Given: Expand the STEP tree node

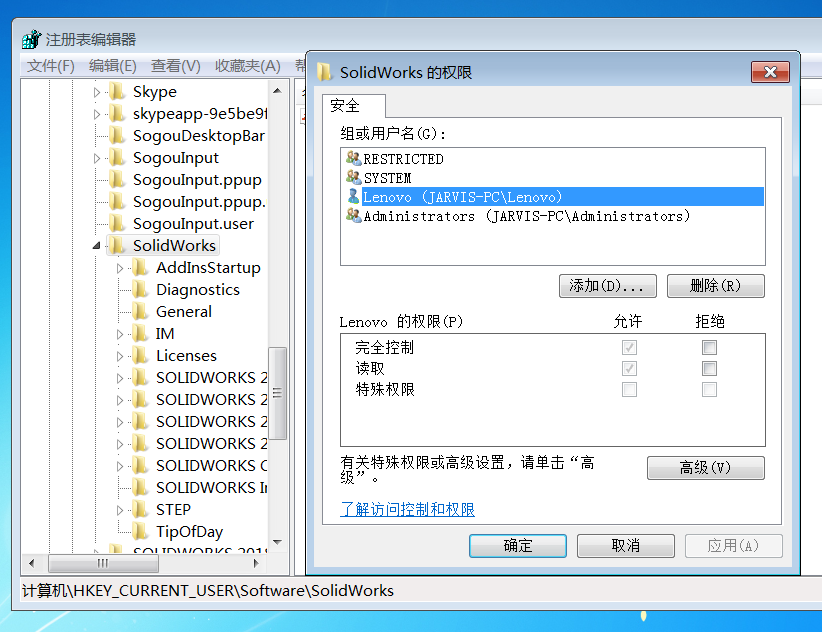Looking at the screenshot, I should (x=120, y=510).
